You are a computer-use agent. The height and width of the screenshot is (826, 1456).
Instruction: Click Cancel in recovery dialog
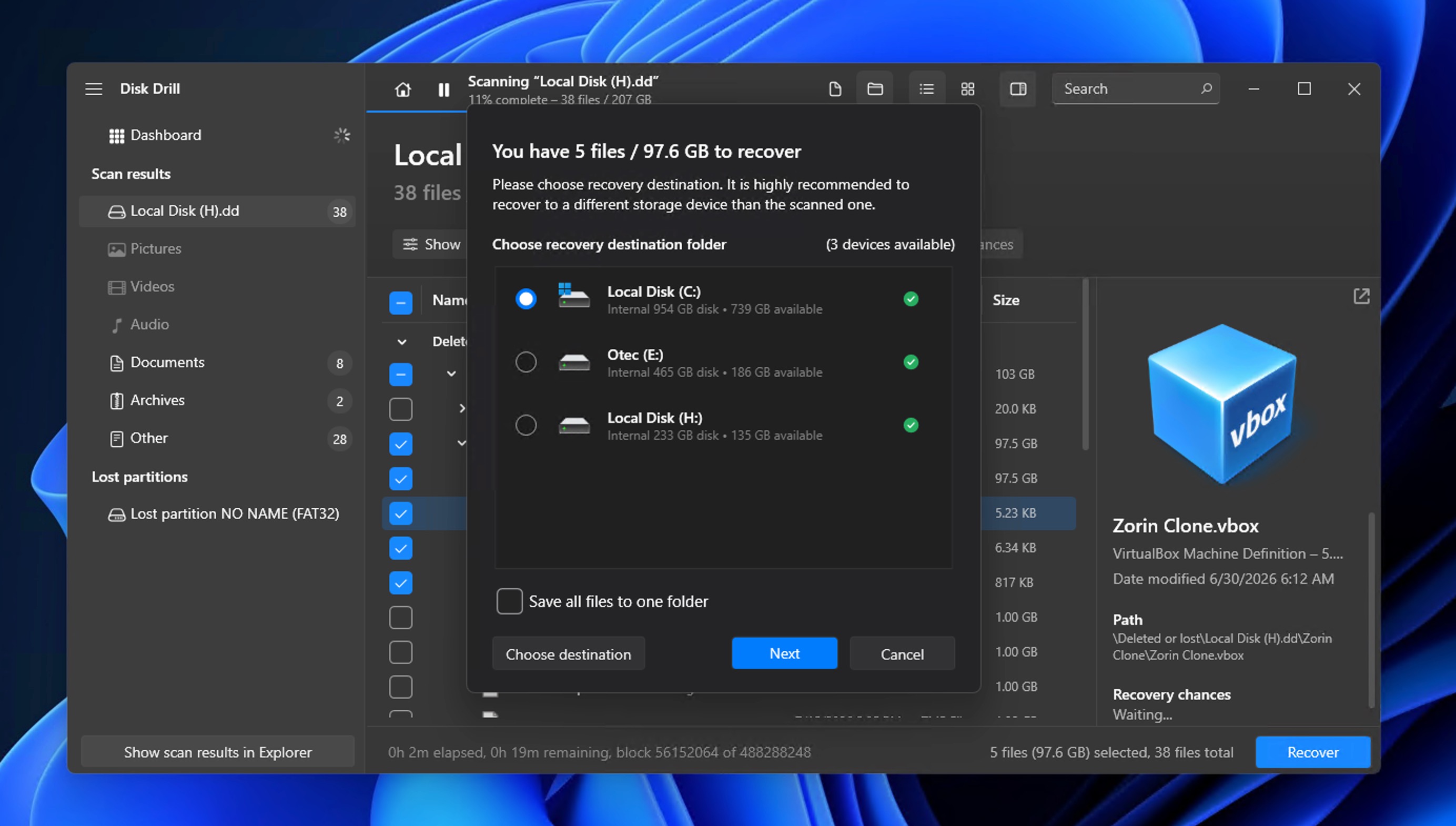click(x=902, y=654)
